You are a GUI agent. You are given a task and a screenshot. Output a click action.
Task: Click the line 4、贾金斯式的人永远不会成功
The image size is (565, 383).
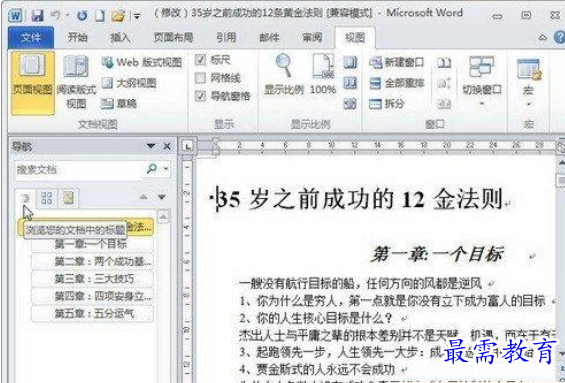click(x=317, y=369)
